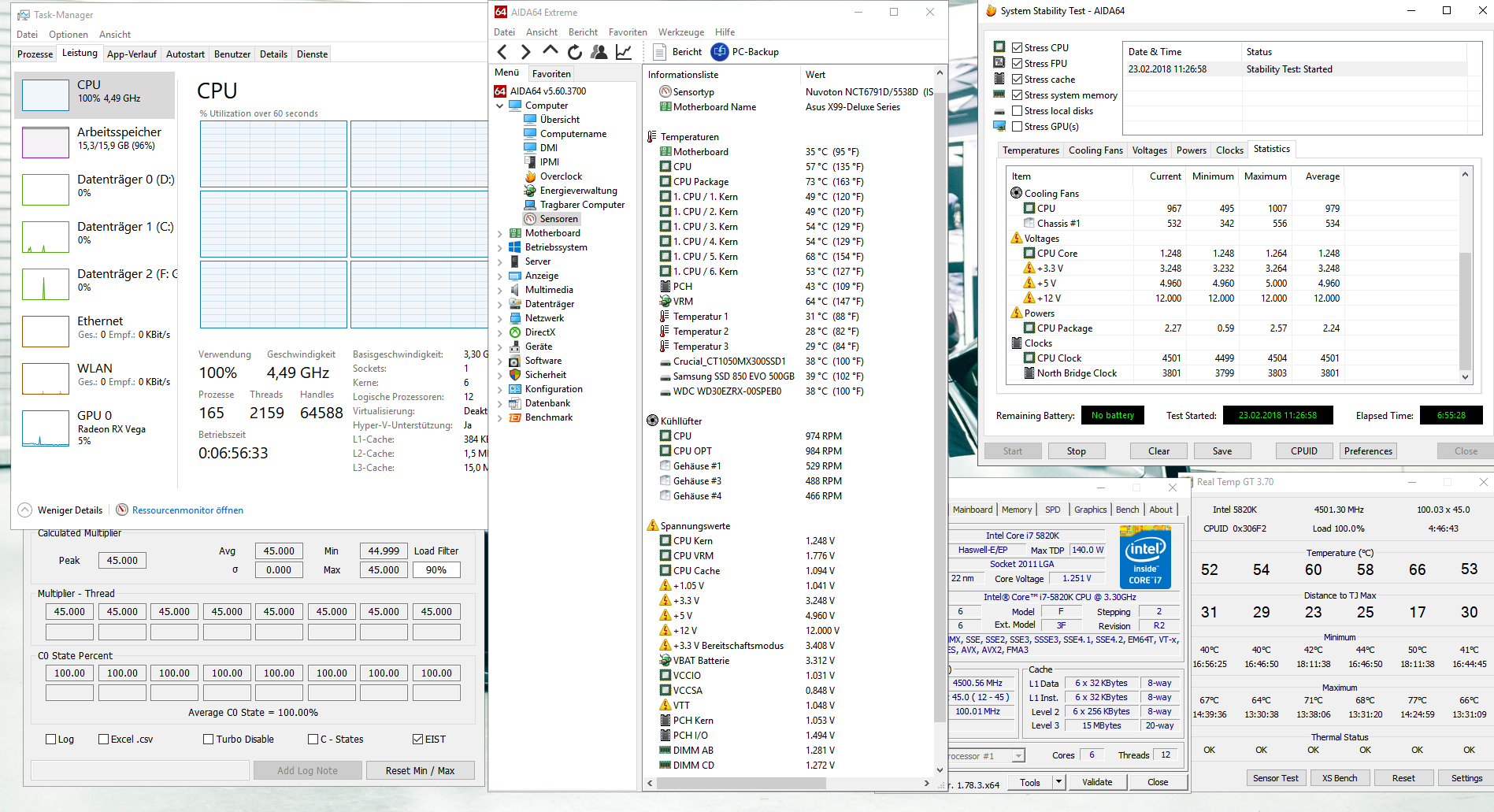Toggle the EIST checkbox
This screenshot has height=812, width=1494.
point(417,740)
